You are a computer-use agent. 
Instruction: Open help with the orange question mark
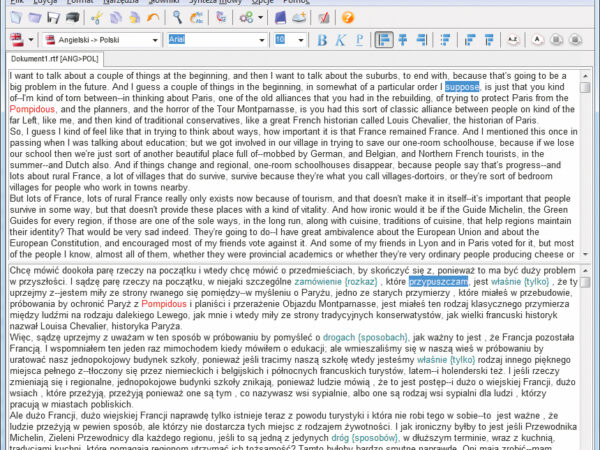pyautogui.click(x=347, y=17)
